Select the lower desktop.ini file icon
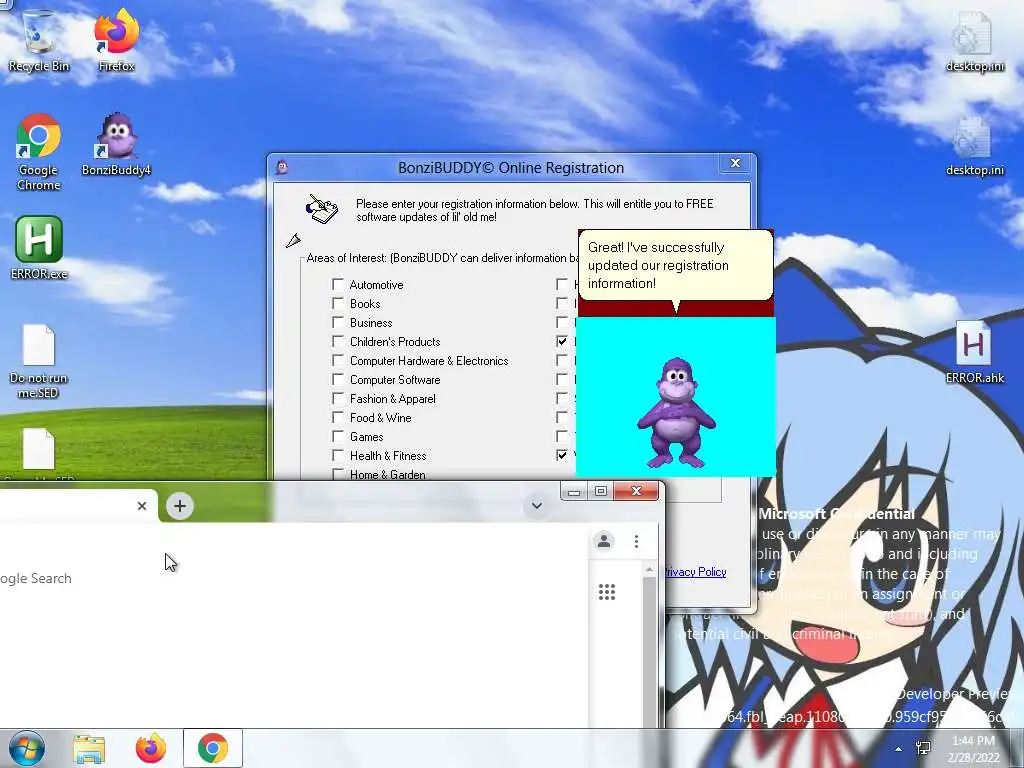The width and height of the screenshot is (1024, 768). point(974,146)
